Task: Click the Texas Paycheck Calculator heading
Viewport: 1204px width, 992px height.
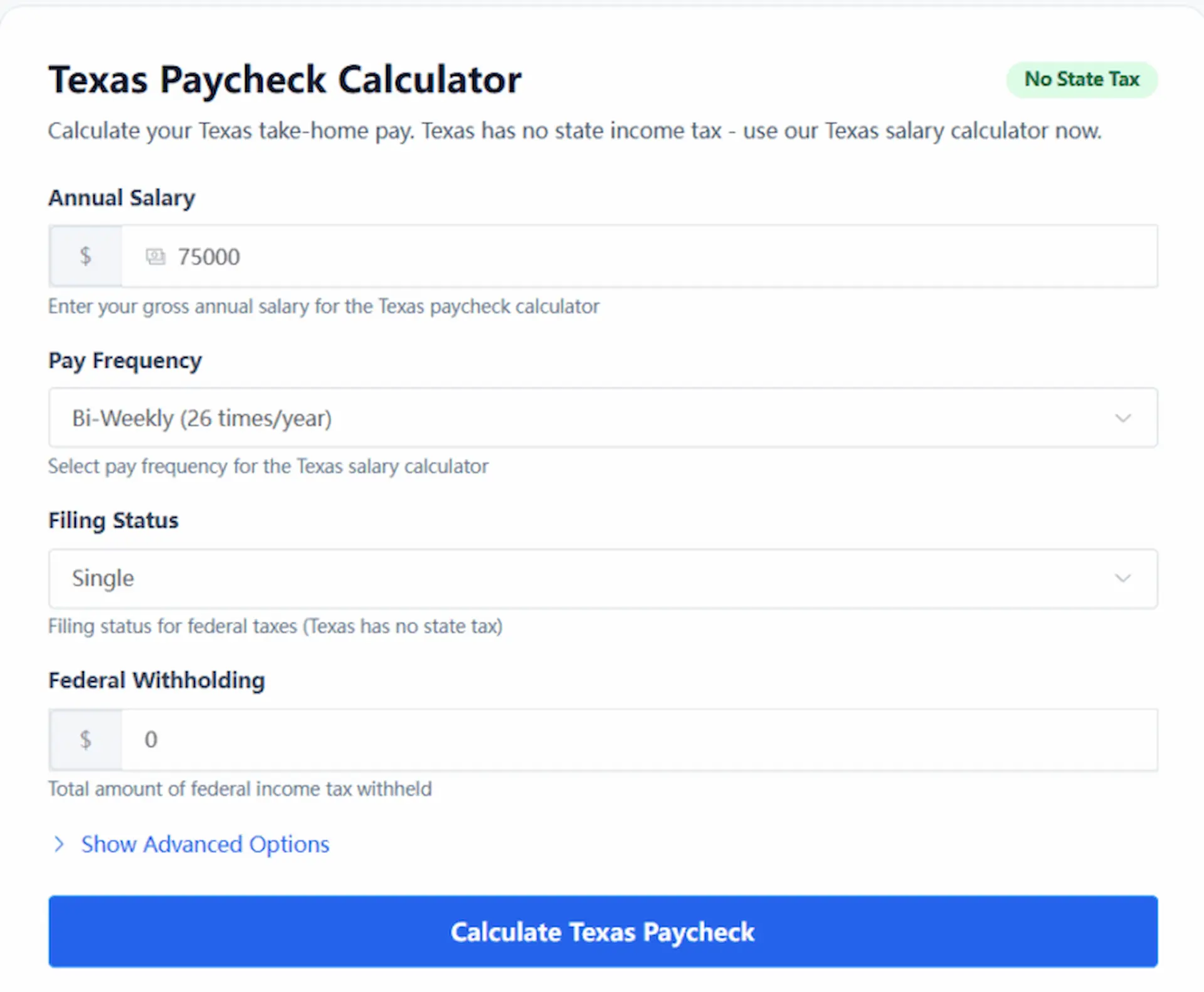Action: click(x=285, y=79)
